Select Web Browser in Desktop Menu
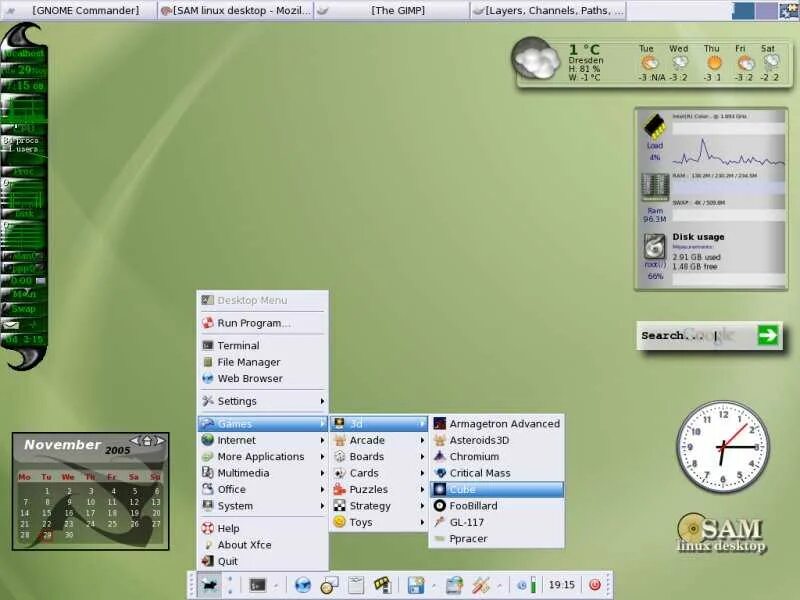The height and width of the screenshot is (600, 800). (x=263, y=378)
